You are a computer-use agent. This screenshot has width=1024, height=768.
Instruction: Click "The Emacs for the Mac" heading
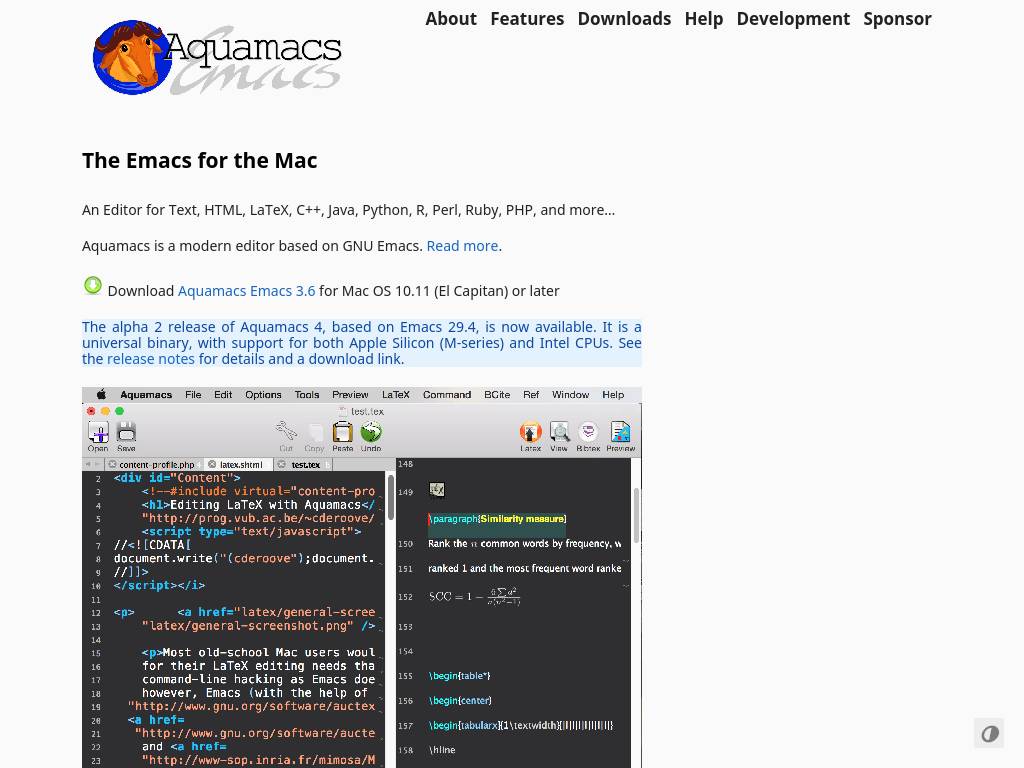coord(200,161)
